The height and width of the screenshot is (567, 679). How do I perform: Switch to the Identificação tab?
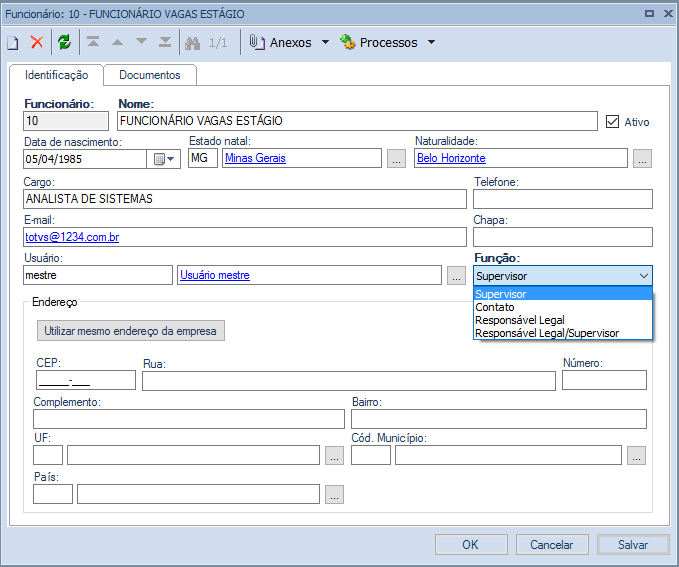tap(56, 75)
